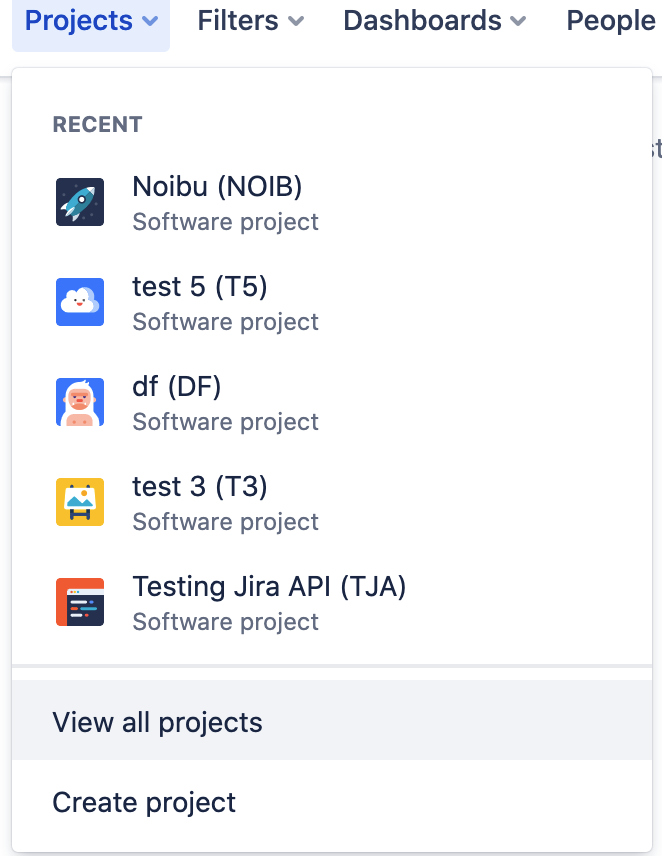Image resolution: width=662 pixels, height=856 pixels.
Task: Collapse the Projects dropdown chevron
Action: pyautogui.click(x=150, y=22)
